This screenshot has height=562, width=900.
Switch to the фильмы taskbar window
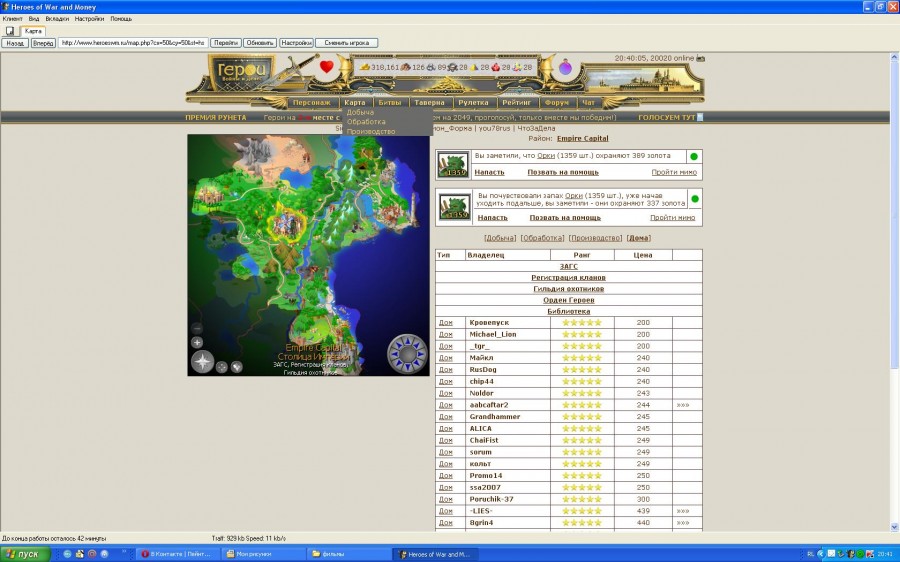tap(346, 554)
